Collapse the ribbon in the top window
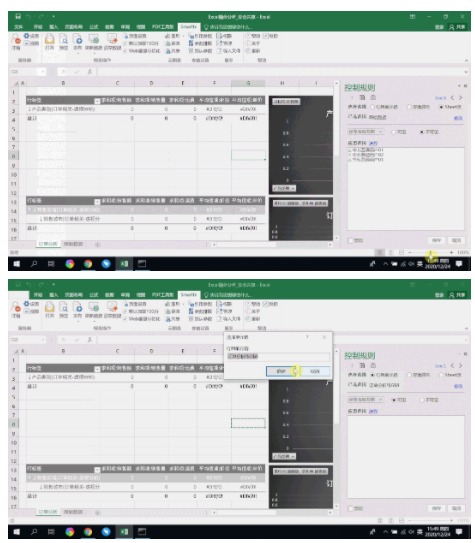 (x=466, y=61)
